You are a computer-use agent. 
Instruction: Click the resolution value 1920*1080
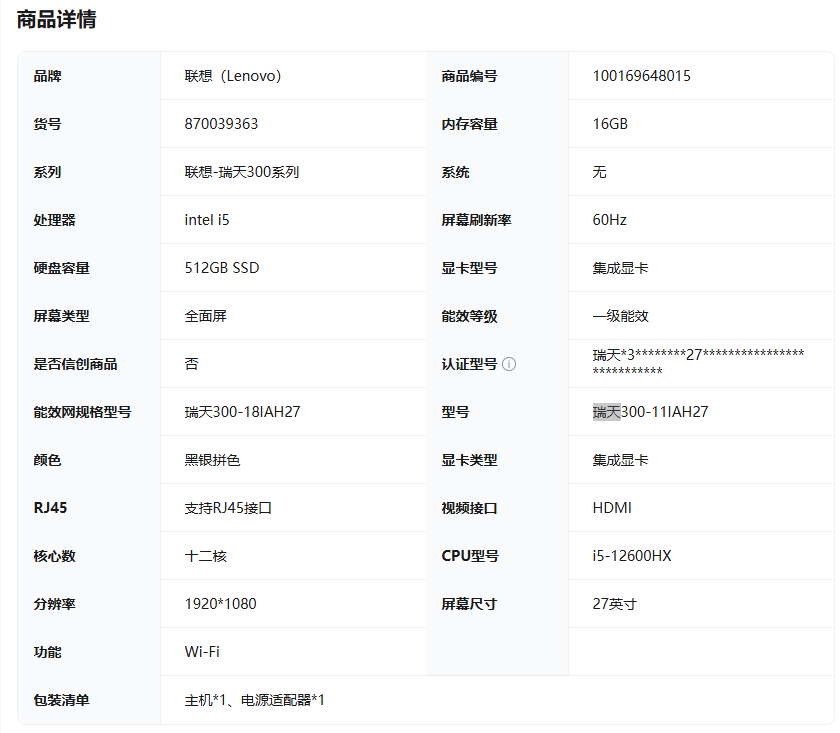[x=220, y=604]
